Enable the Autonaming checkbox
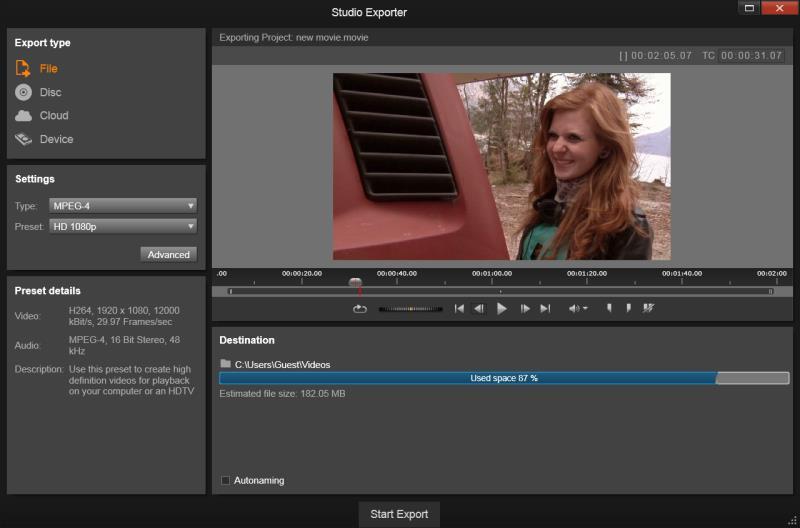800x528 pixels. click(225, 481)
